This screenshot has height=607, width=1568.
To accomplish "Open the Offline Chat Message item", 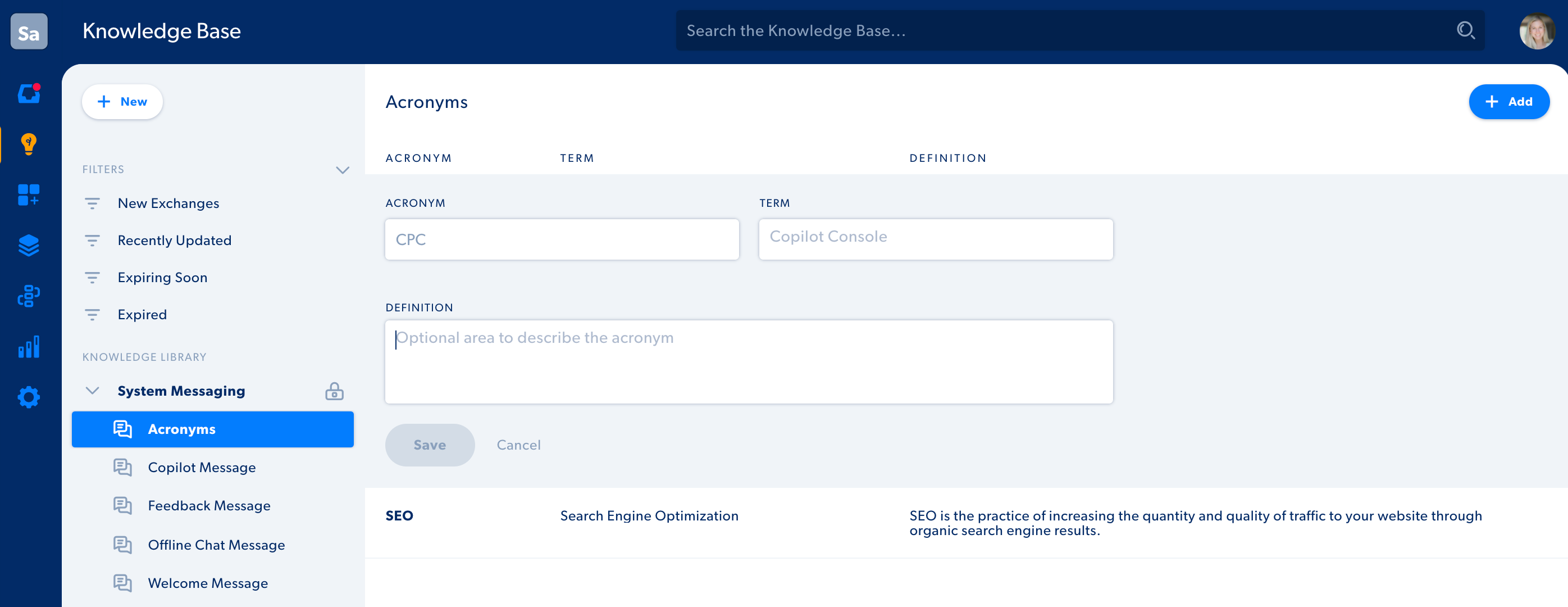I will pos(216,545).
